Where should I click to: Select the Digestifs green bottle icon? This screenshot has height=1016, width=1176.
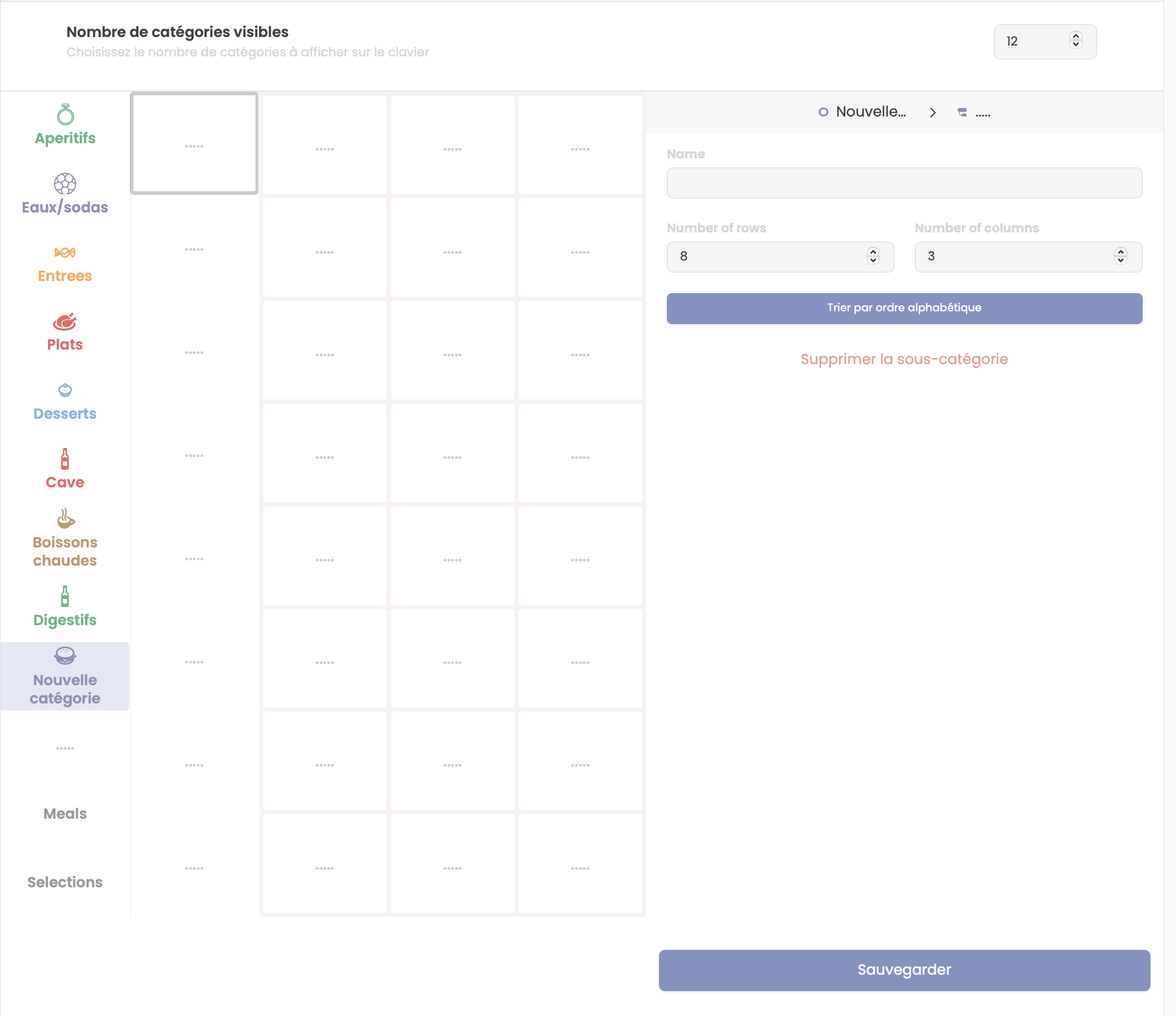(65, 597)
